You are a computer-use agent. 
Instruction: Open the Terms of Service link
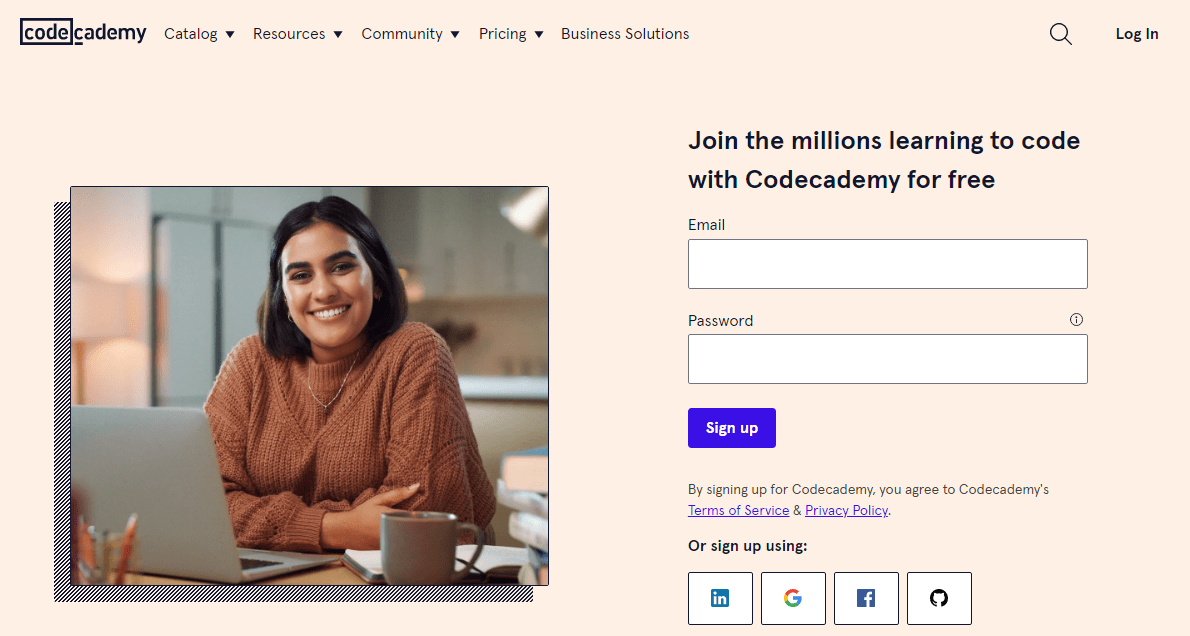738,510
